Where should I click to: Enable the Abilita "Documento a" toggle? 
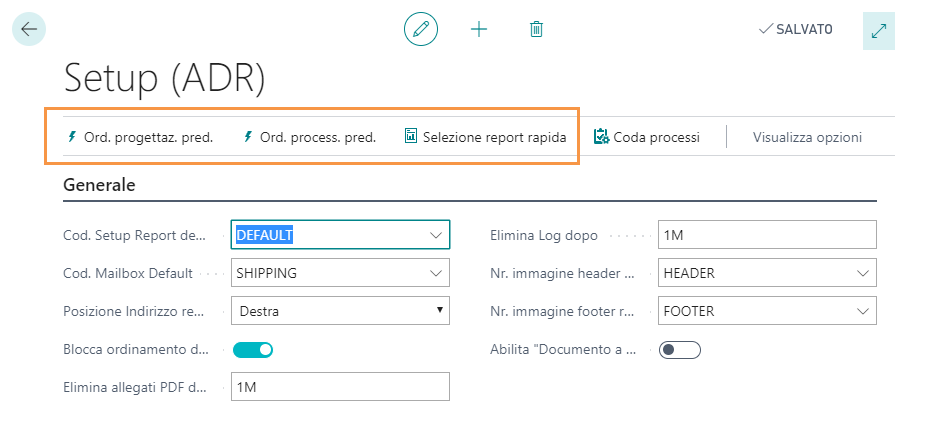(x=679, y=349)
